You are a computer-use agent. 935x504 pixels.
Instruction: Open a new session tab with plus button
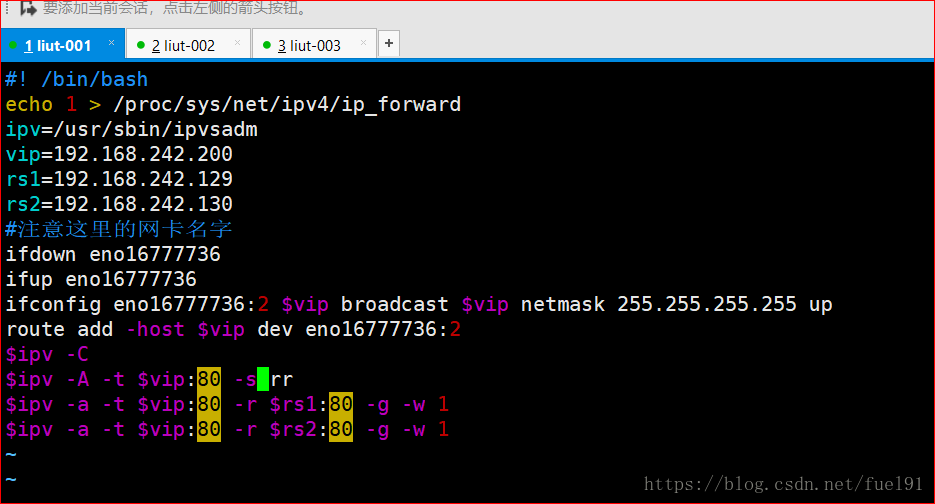coord(389,43)
